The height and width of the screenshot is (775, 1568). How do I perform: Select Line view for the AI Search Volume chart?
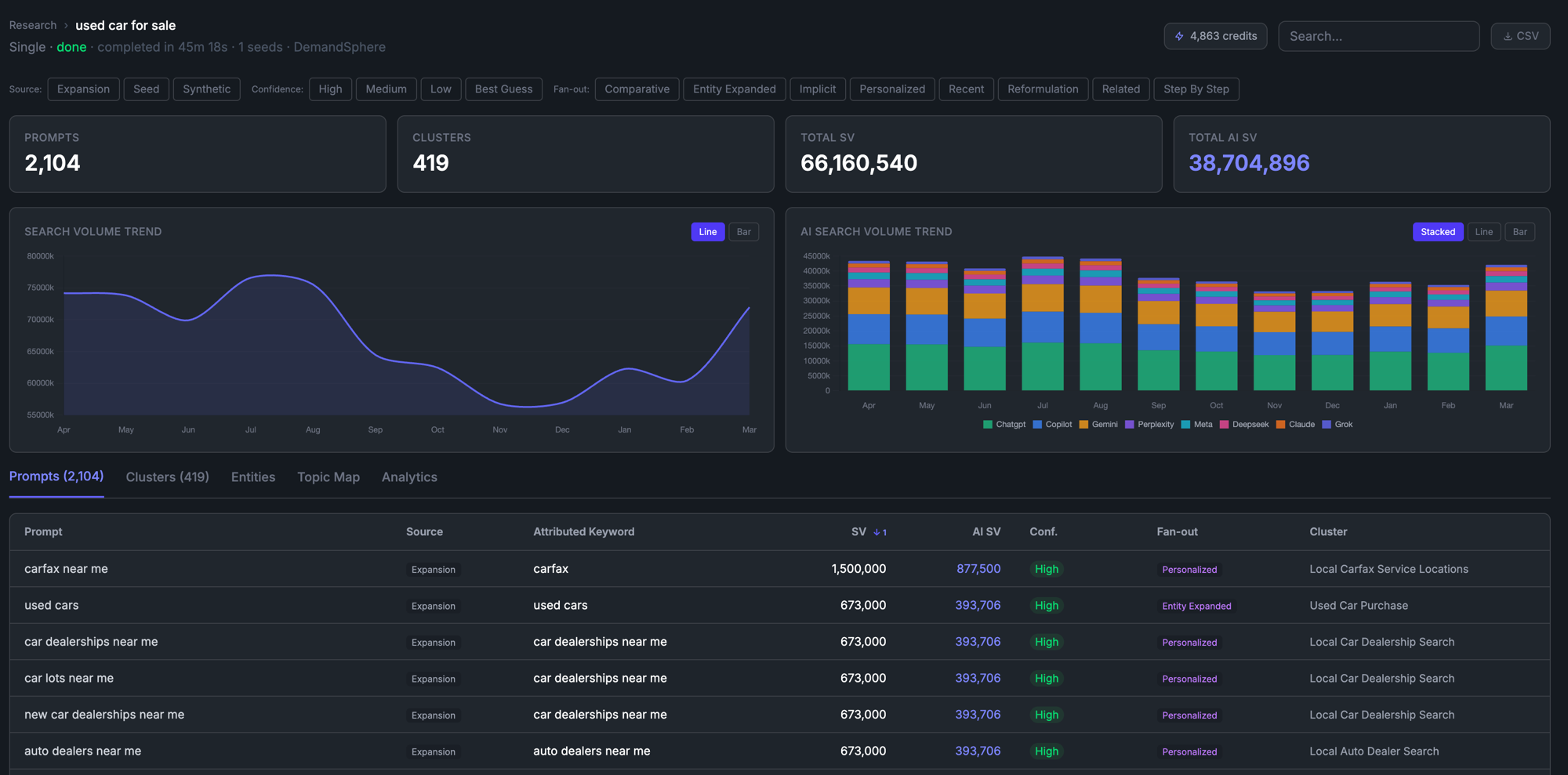1483,232
